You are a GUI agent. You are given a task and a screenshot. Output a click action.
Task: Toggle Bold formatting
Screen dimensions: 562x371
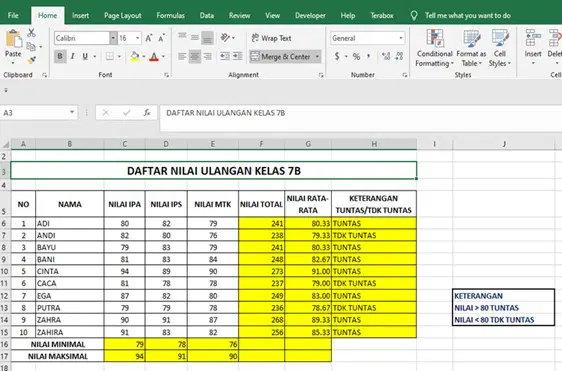click(60, 56)
